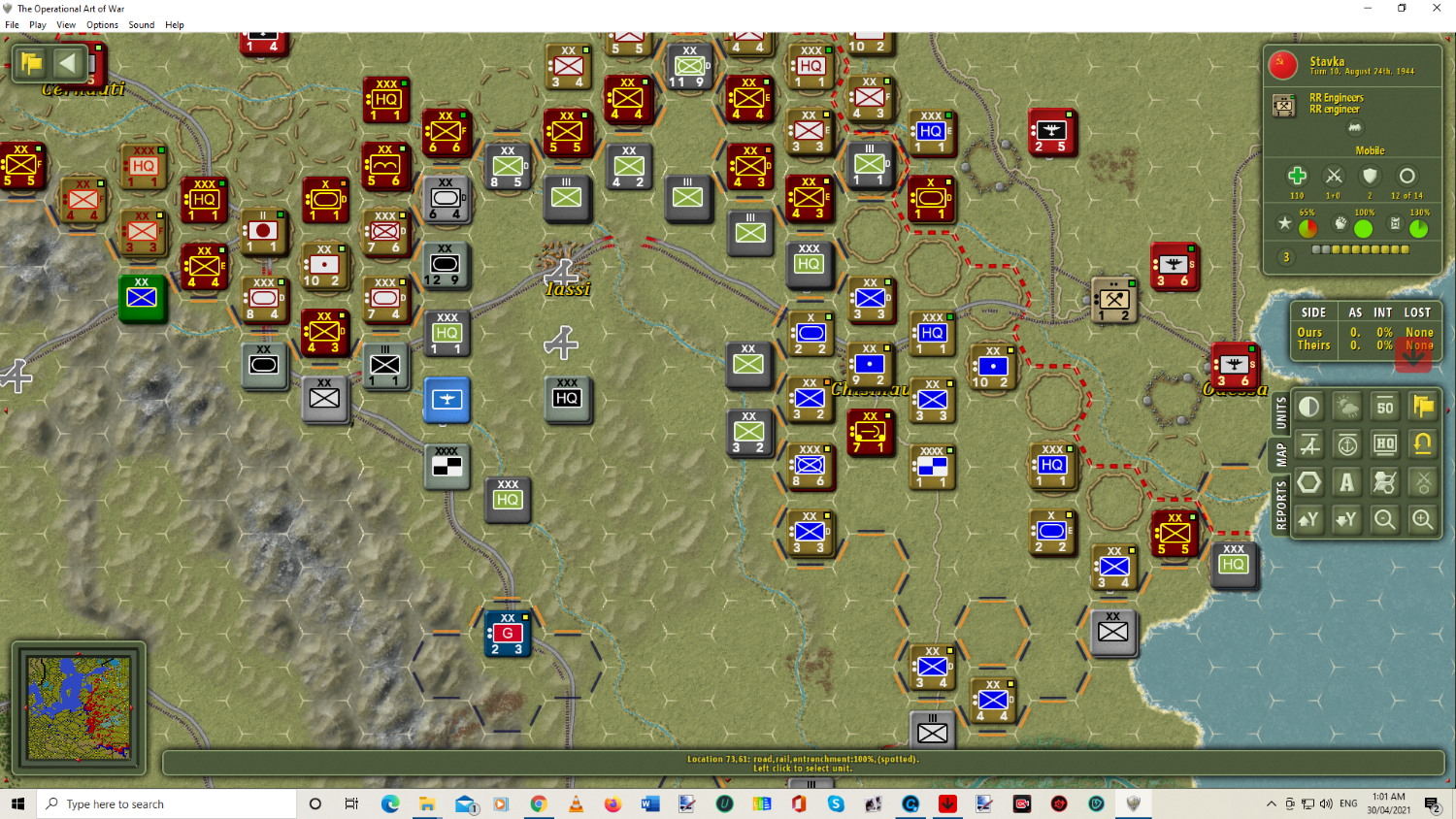Image resolution: width=1456 pixels, height=819 pixels.
Task: Click the down-arrow Y button
Action: pos(1347,520)
